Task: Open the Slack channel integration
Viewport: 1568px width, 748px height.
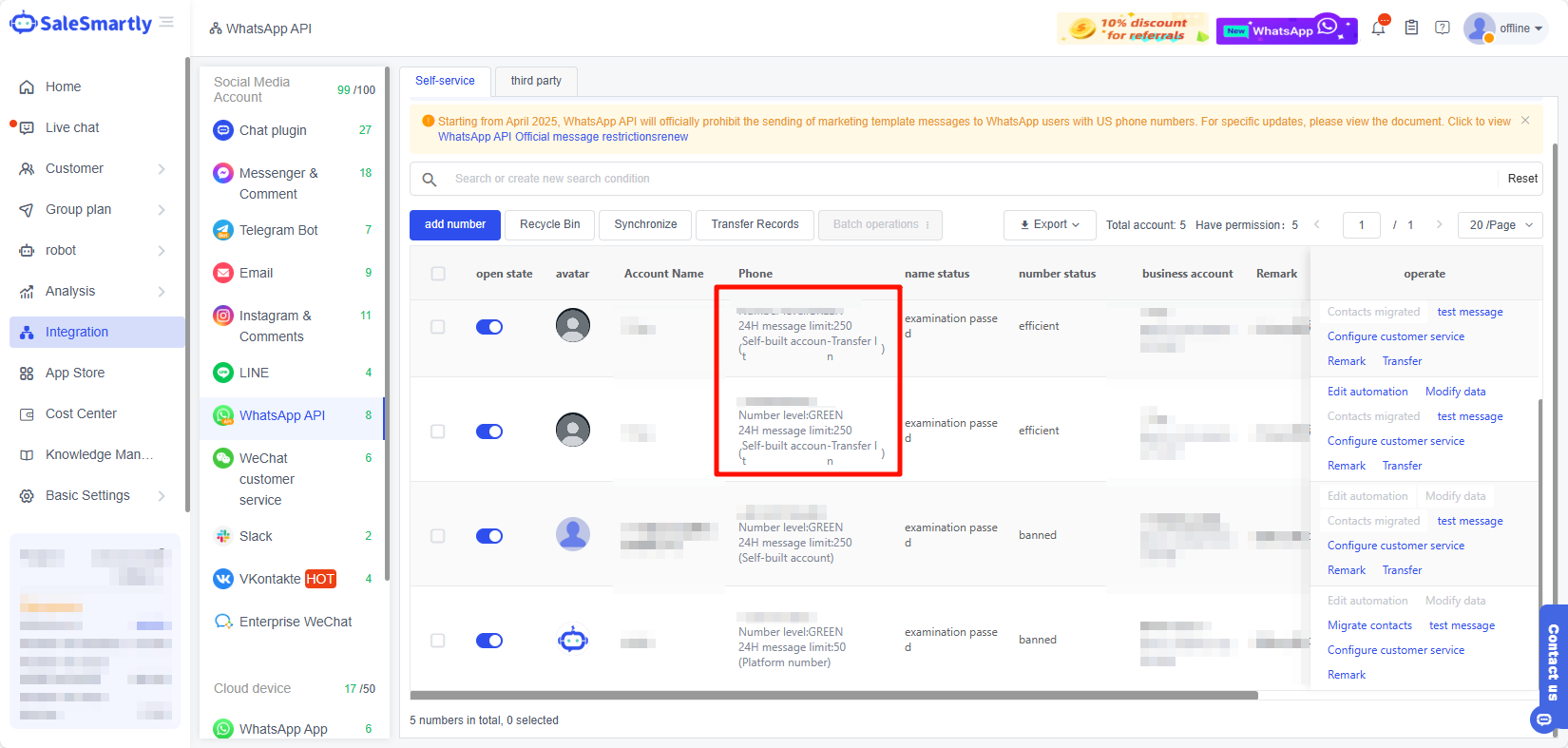Action: coord(255,536)
